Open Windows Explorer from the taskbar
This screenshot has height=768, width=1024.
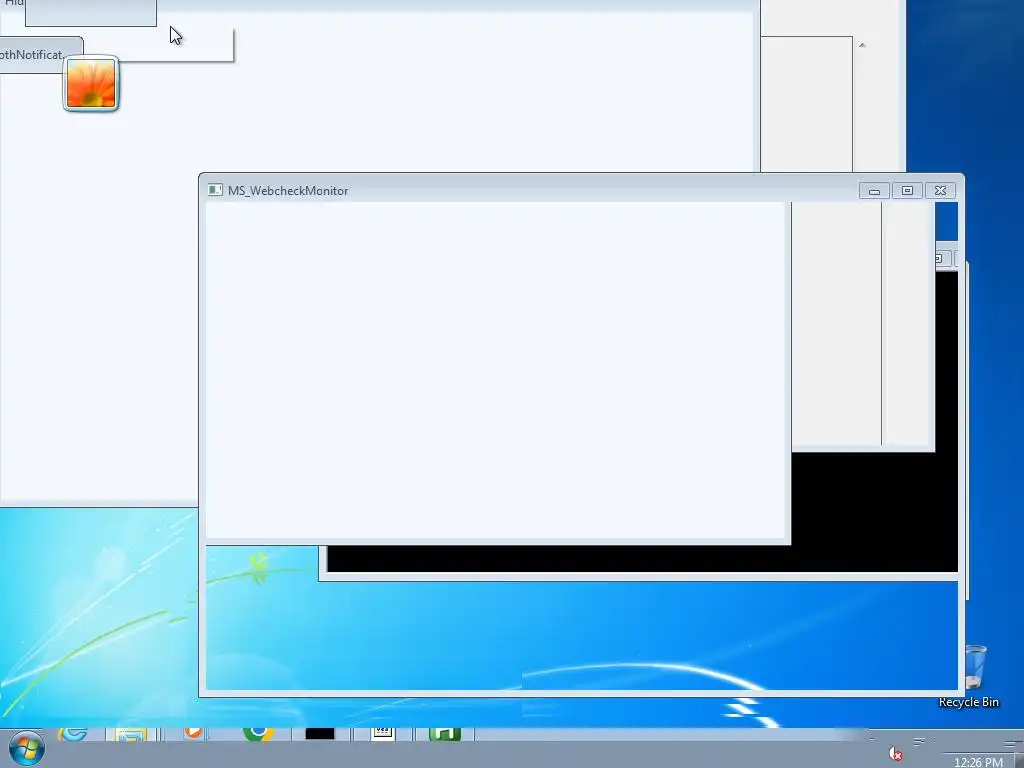coord(131,735)
